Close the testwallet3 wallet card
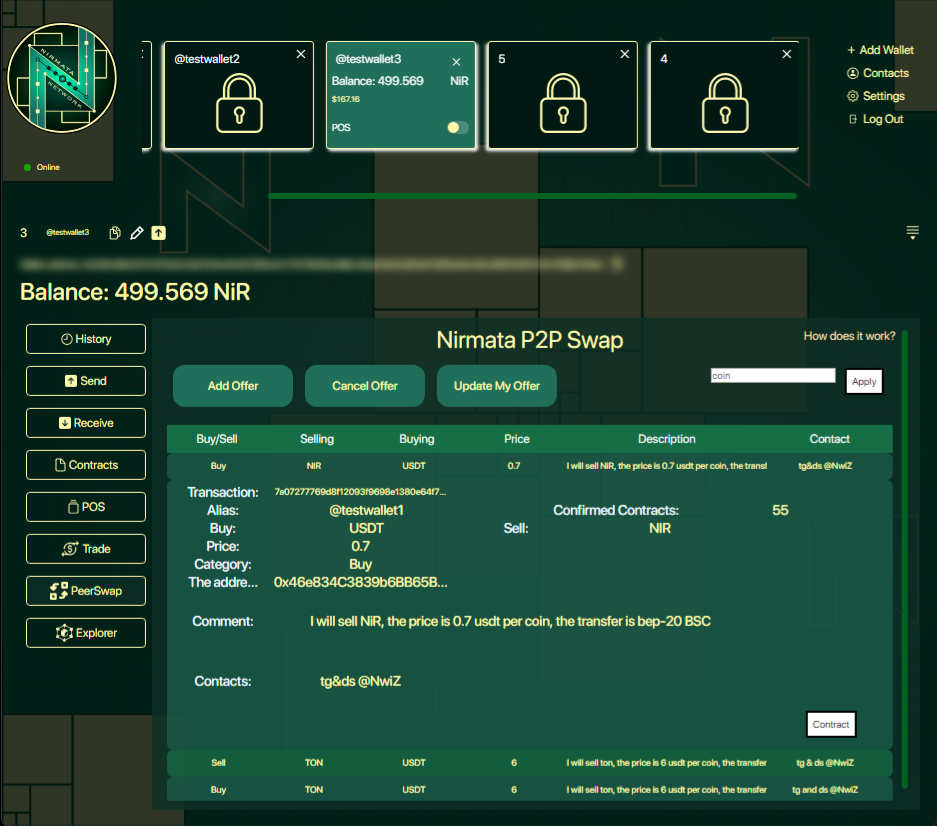 pyautogui.click(x=457, y=62)
